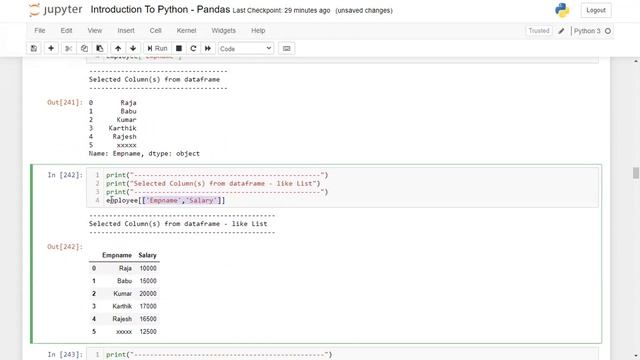Click the 12500 salary value
640x360 pixels.
pyautogui.click(x=148, y=331)
